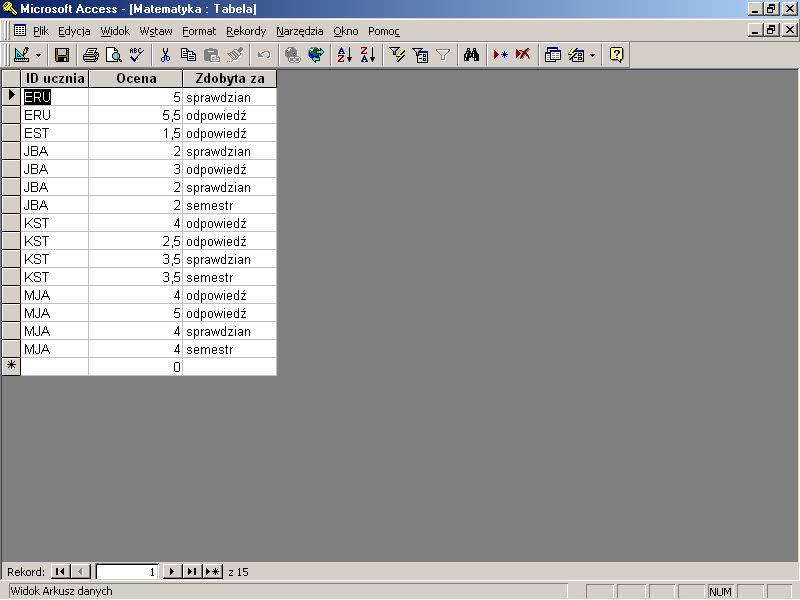Click the record number input field
Viewport: 800px width, 600px height.
pyautogui.click(x=127, y=571)
